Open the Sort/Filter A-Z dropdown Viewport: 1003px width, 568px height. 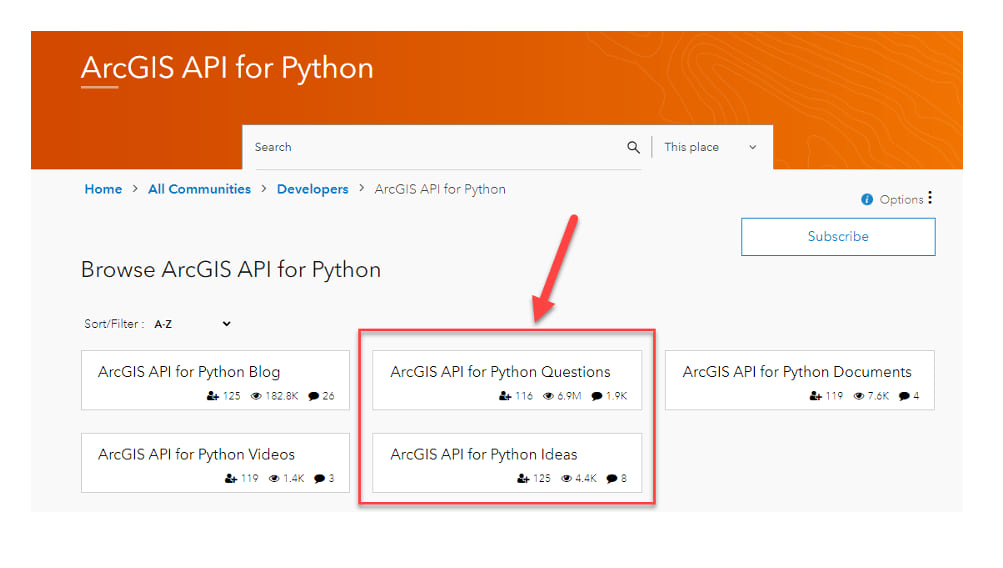(x=192, y=324)
